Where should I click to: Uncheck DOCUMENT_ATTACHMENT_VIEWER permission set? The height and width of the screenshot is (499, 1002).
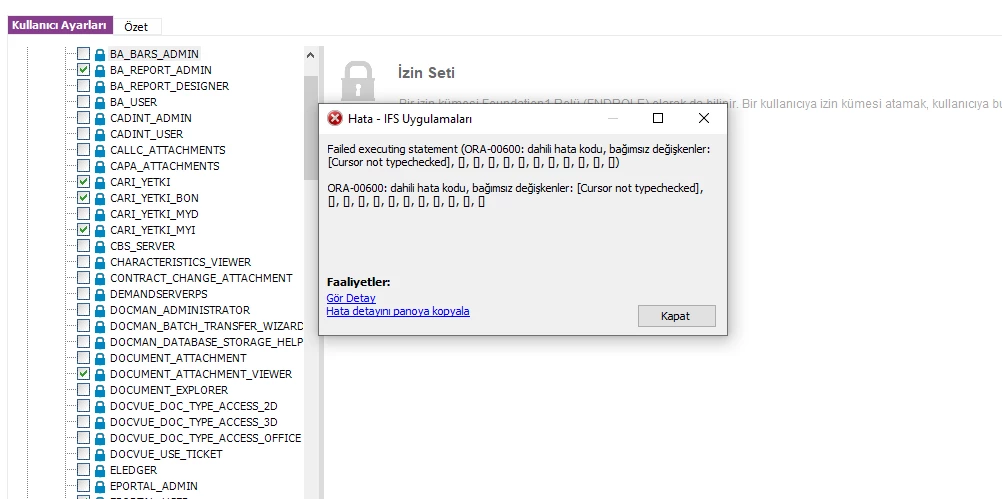click(84, 374)
